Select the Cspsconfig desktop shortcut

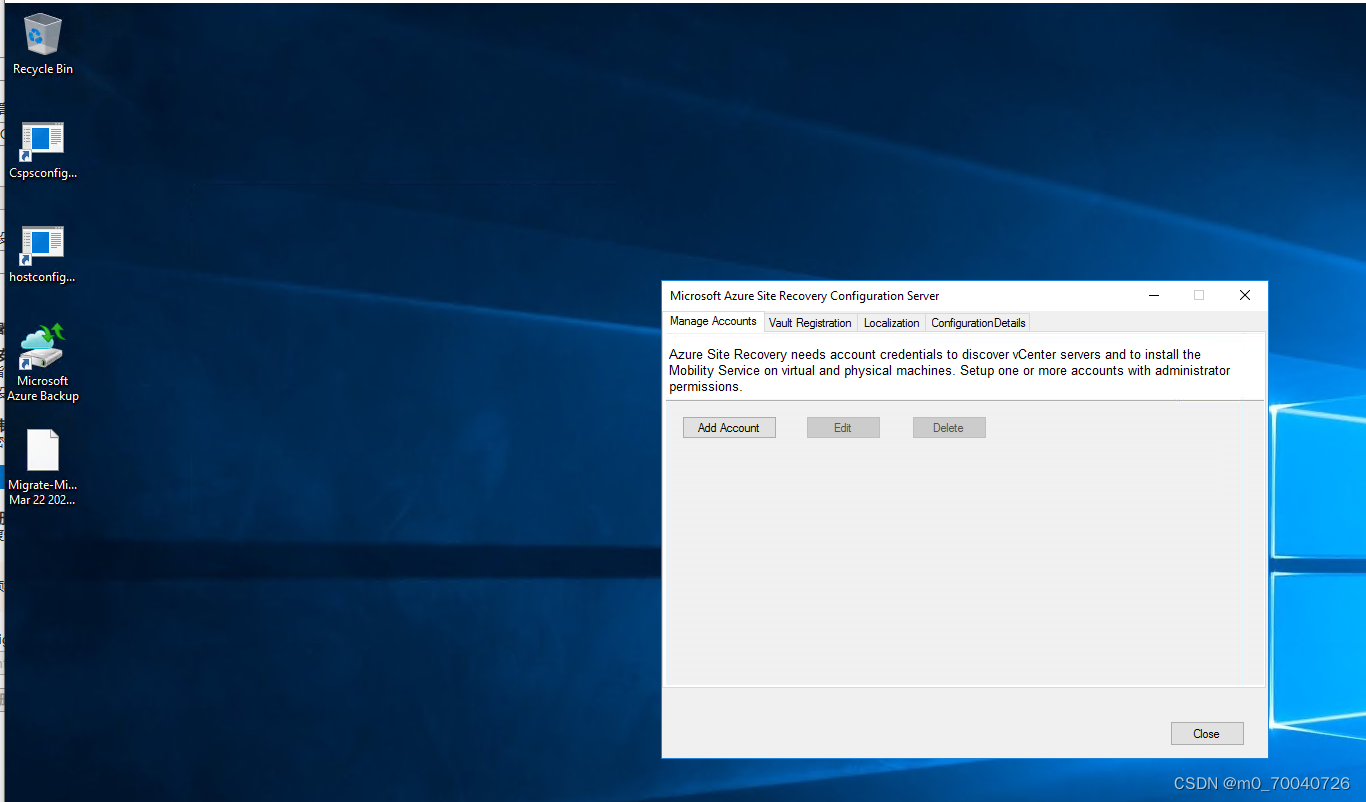pos(42,151)
